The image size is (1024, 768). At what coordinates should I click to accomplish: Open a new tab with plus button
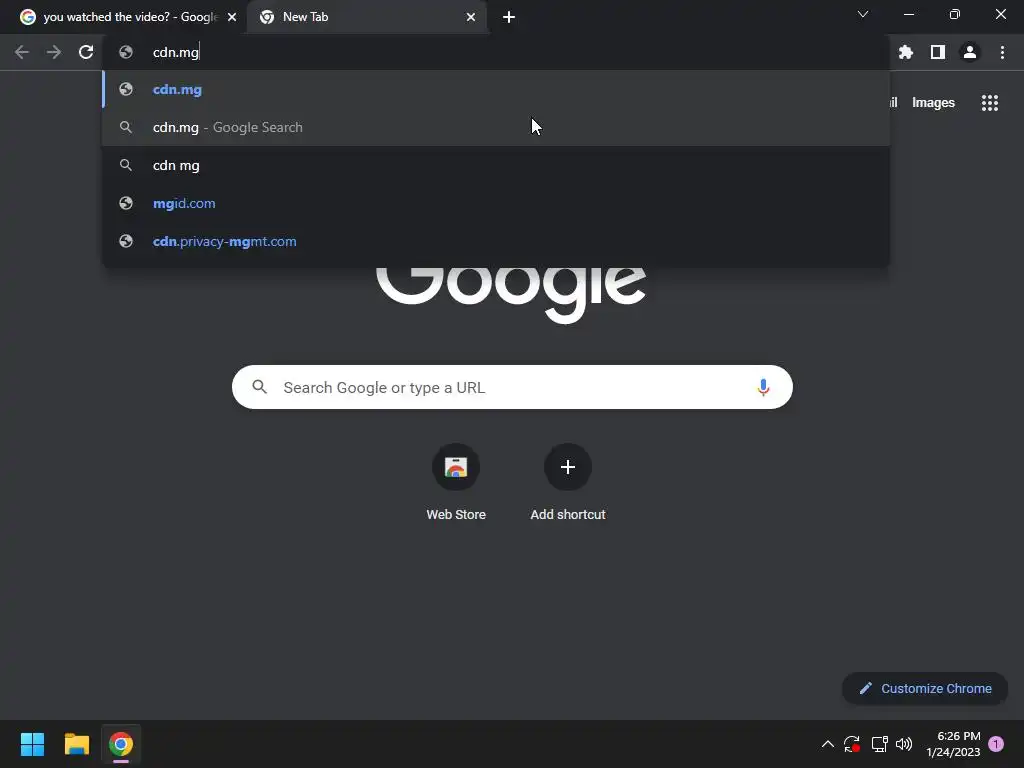[509, 17]
